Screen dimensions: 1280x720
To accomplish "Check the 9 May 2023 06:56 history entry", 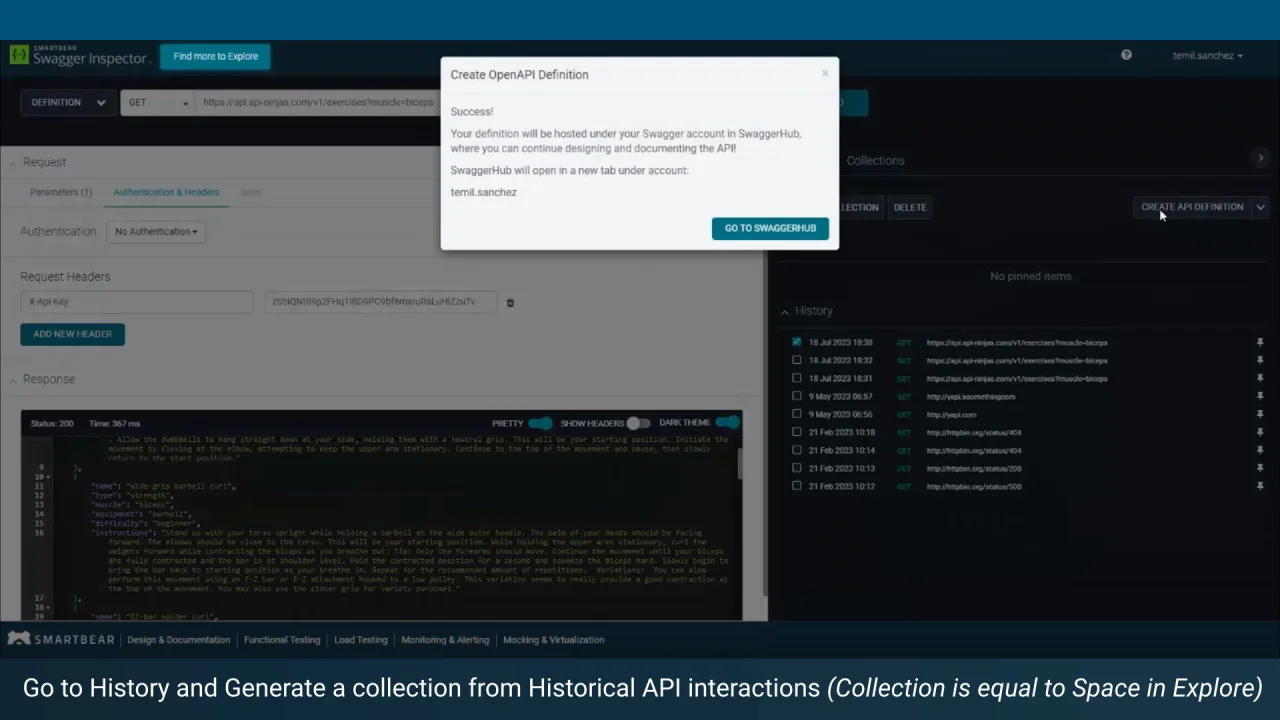I will (x=797, y=414).
